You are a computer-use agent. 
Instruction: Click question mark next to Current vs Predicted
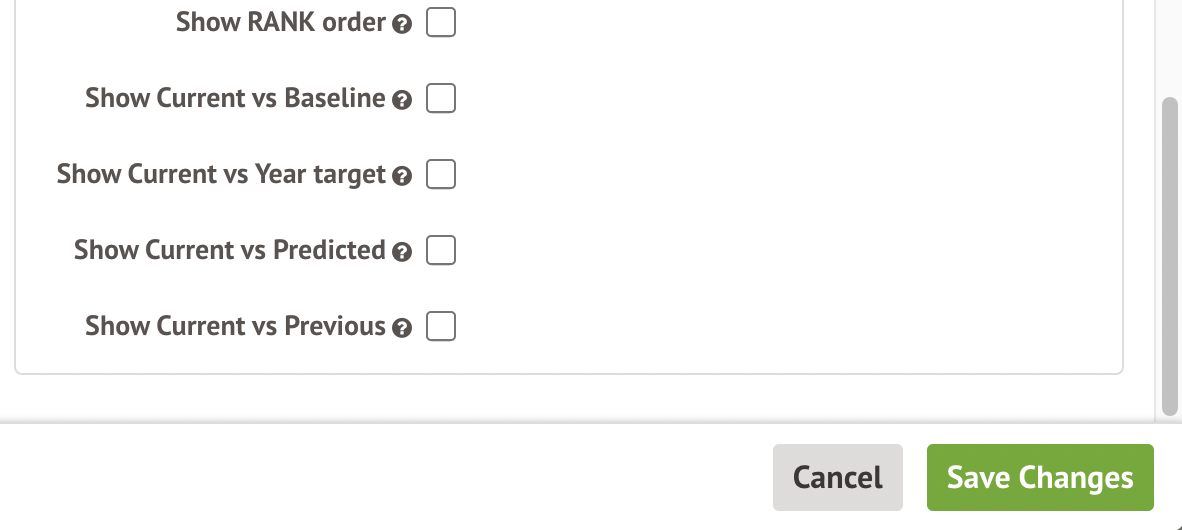tap(402, 253)
